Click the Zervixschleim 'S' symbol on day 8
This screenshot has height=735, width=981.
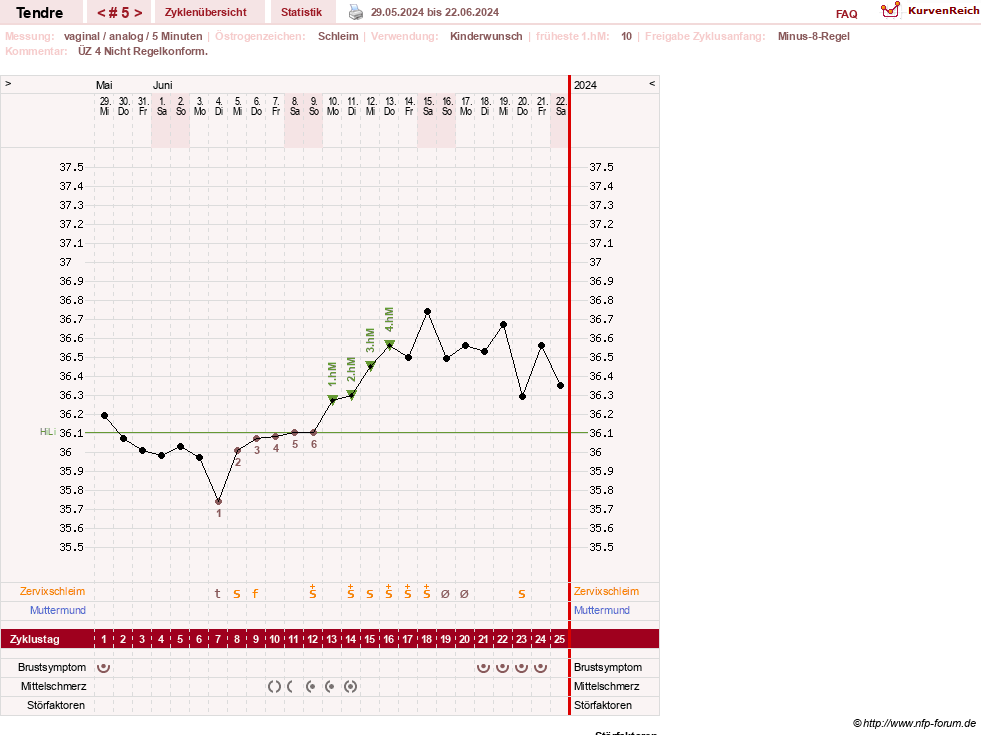pyautogui.click(x=236, y=594)
